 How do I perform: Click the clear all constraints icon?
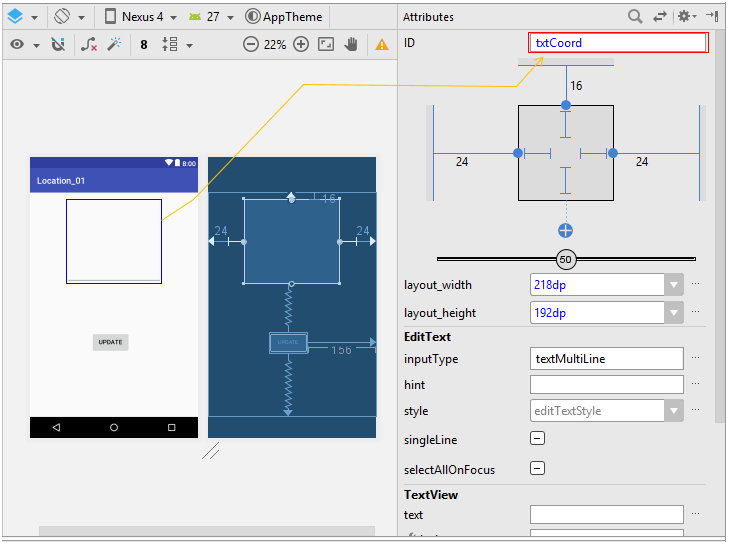[88, 45]
